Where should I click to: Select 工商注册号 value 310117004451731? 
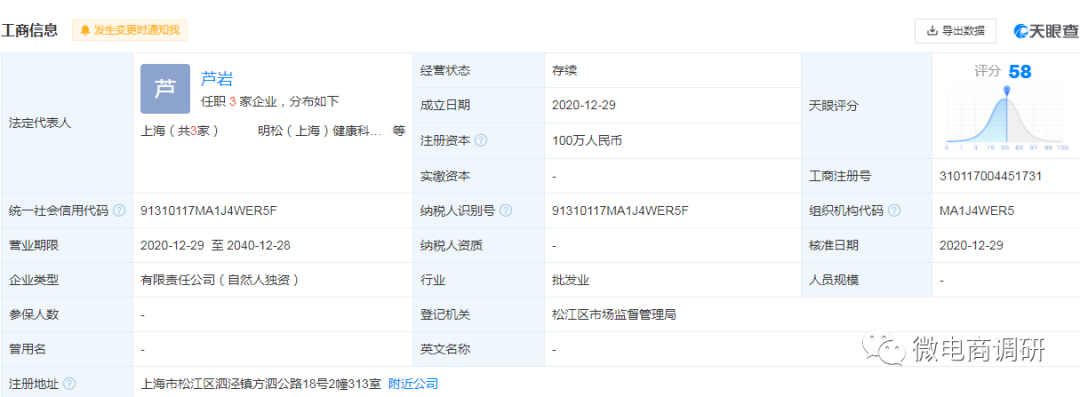[990, 176]
